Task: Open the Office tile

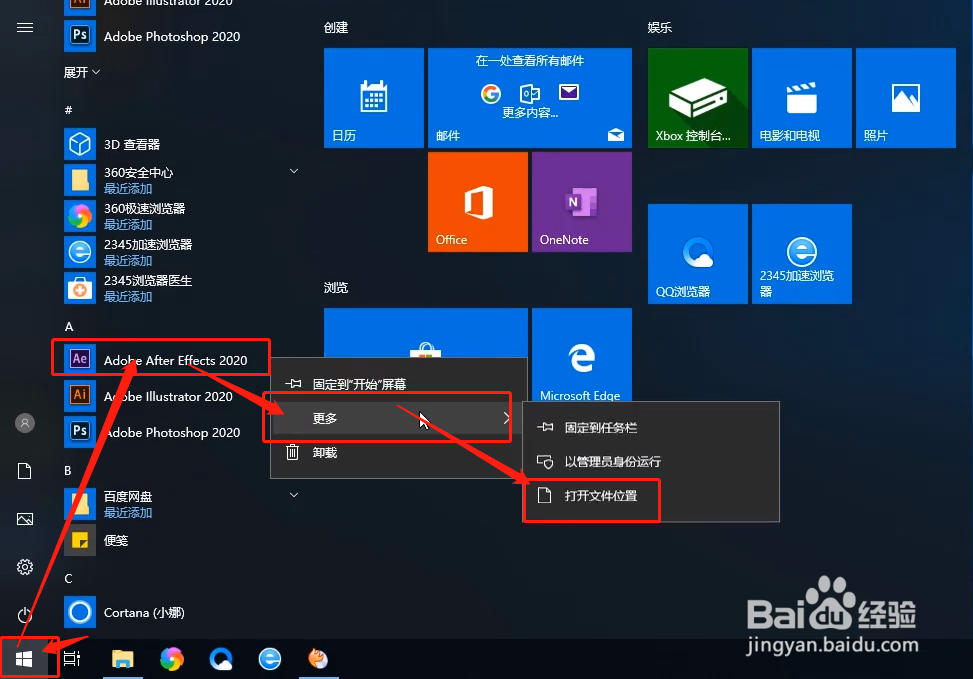Action: point(478,202)
